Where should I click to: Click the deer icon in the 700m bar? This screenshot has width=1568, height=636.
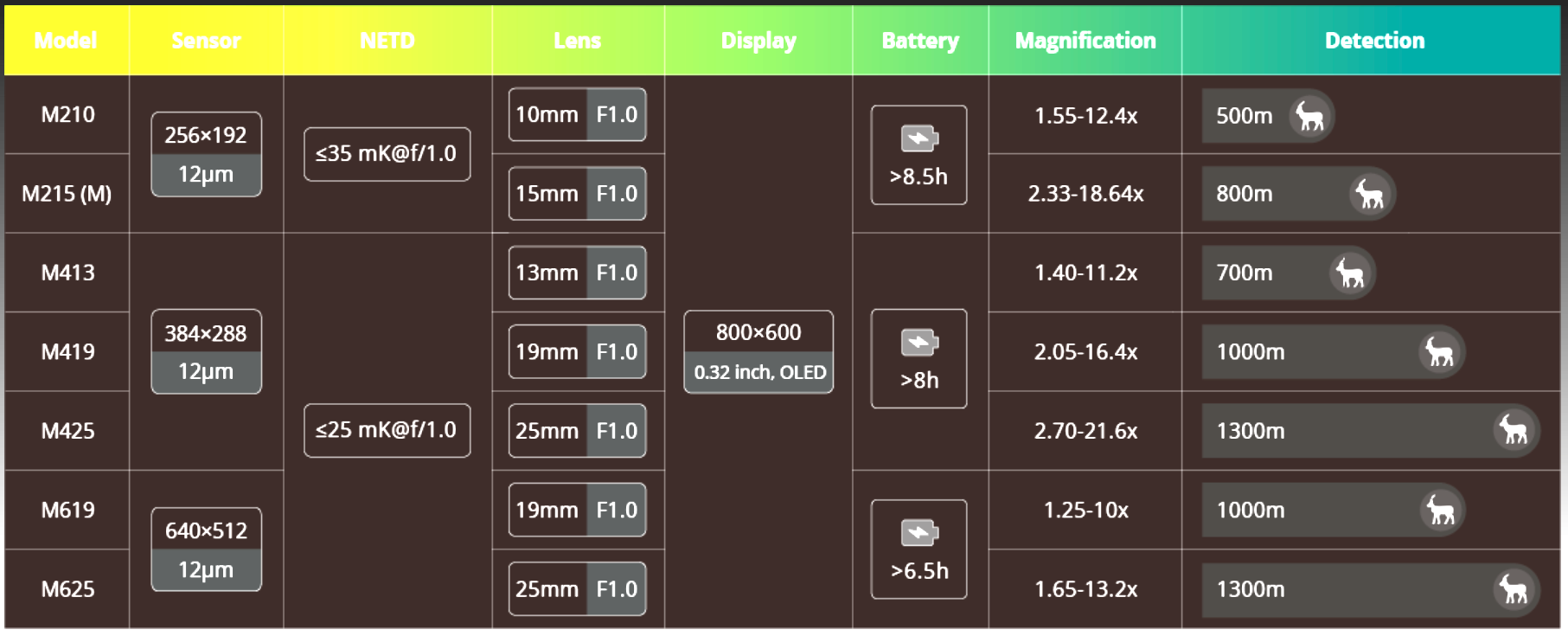click(x=1350, y=273)
